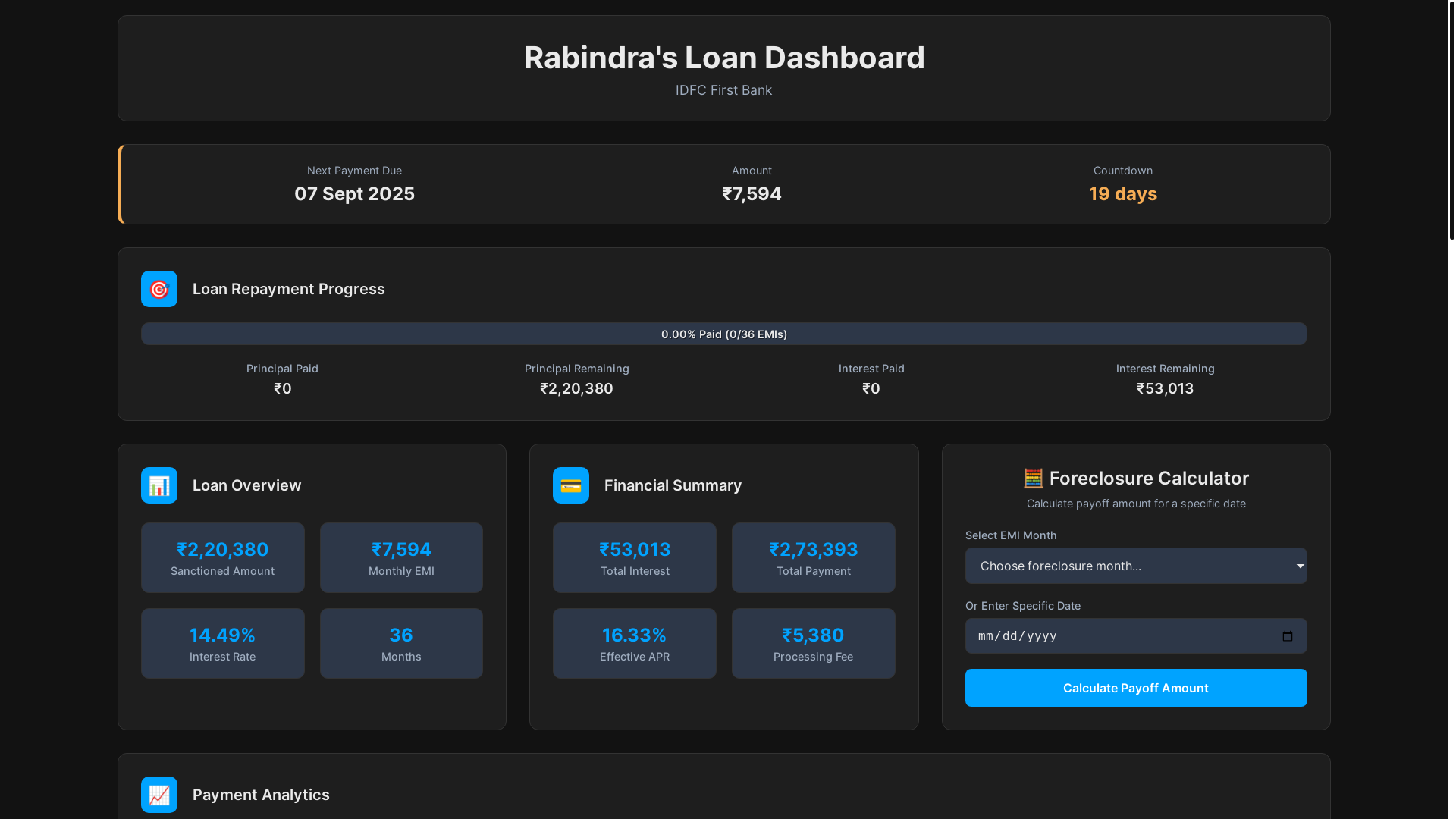Image resolution: width=1456 pixels, height=819 pixels.
Task: Click the Or Enter Specific Date label
Action: (x=1023, y=606)
